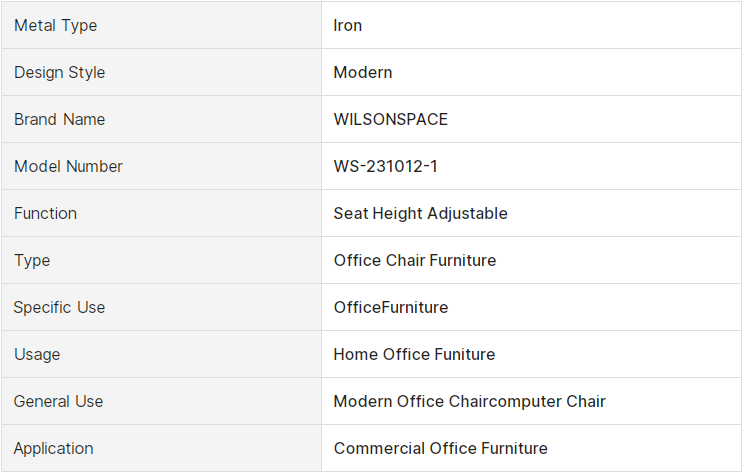Click the Function label cell

coord(161,213)
